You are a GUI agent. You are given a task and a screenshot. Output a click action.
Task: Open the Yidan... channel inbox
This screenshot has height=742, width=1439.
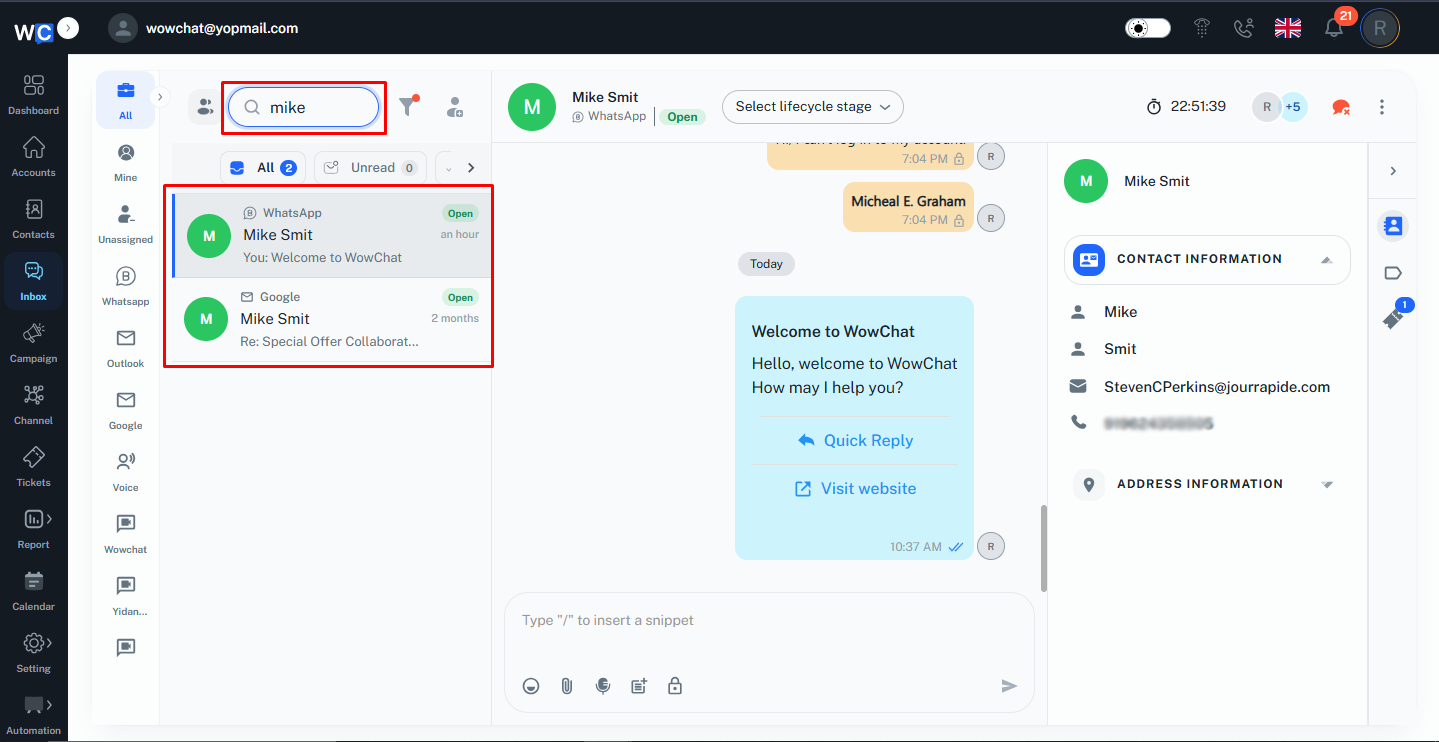coord(126,597)
